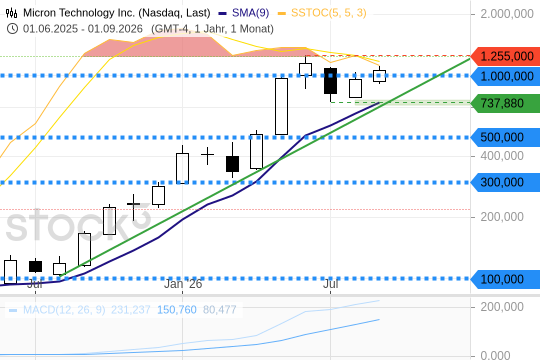Click the MACD value 150,760
Screen dimensions: 540x360
pyautogui.click(x=177, y=310)
